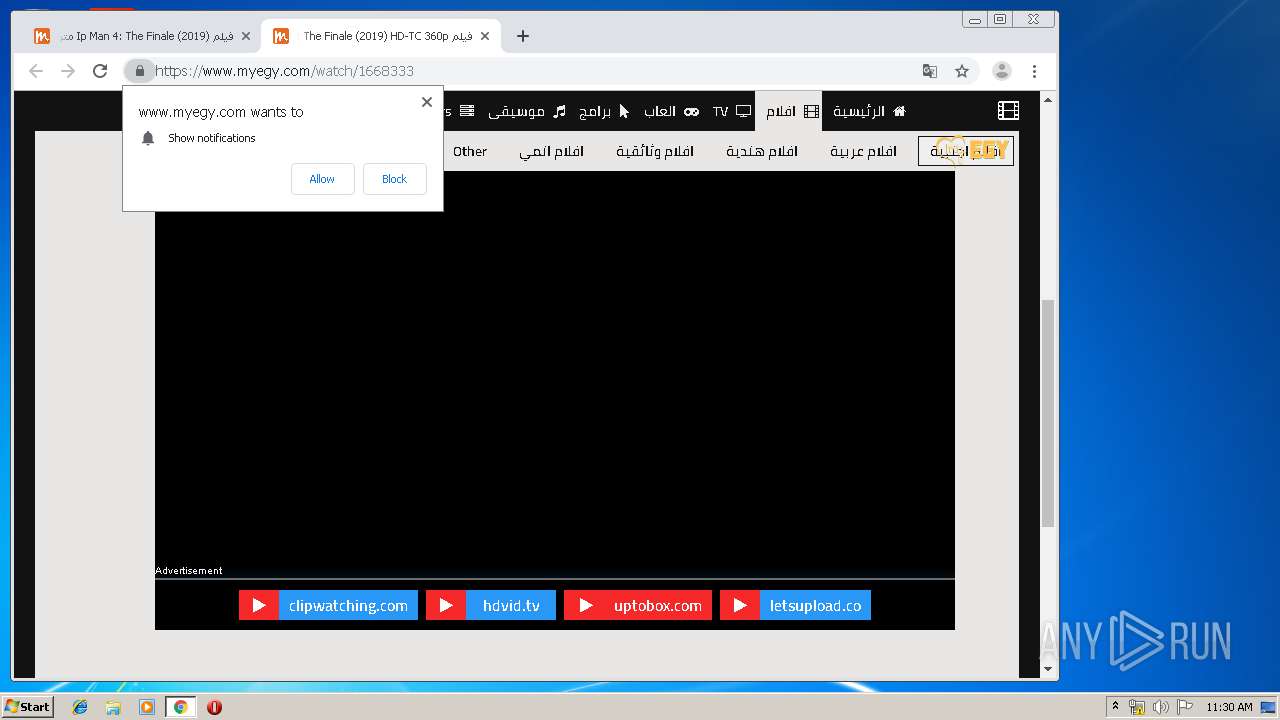Viewport: 1280px width, 720px height.
Task: Select the افلام وثائقية category
Action: click(654, 151)
